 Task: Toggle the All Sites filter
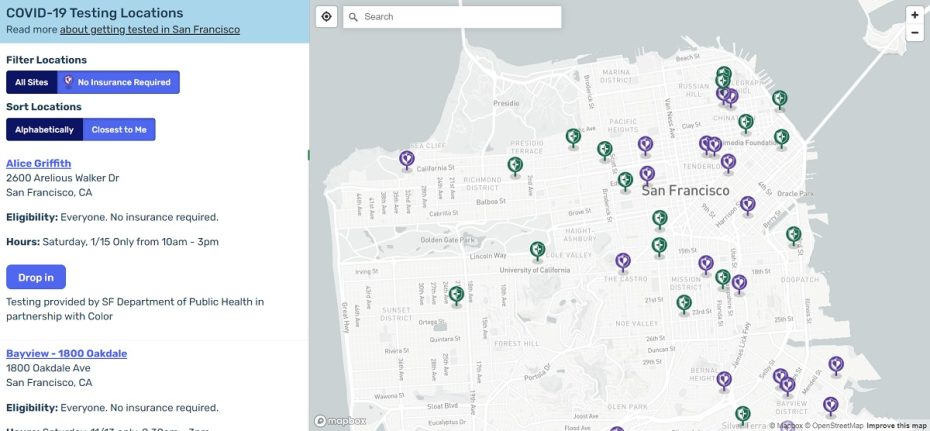pyautogui.click(x=32, y=82)
